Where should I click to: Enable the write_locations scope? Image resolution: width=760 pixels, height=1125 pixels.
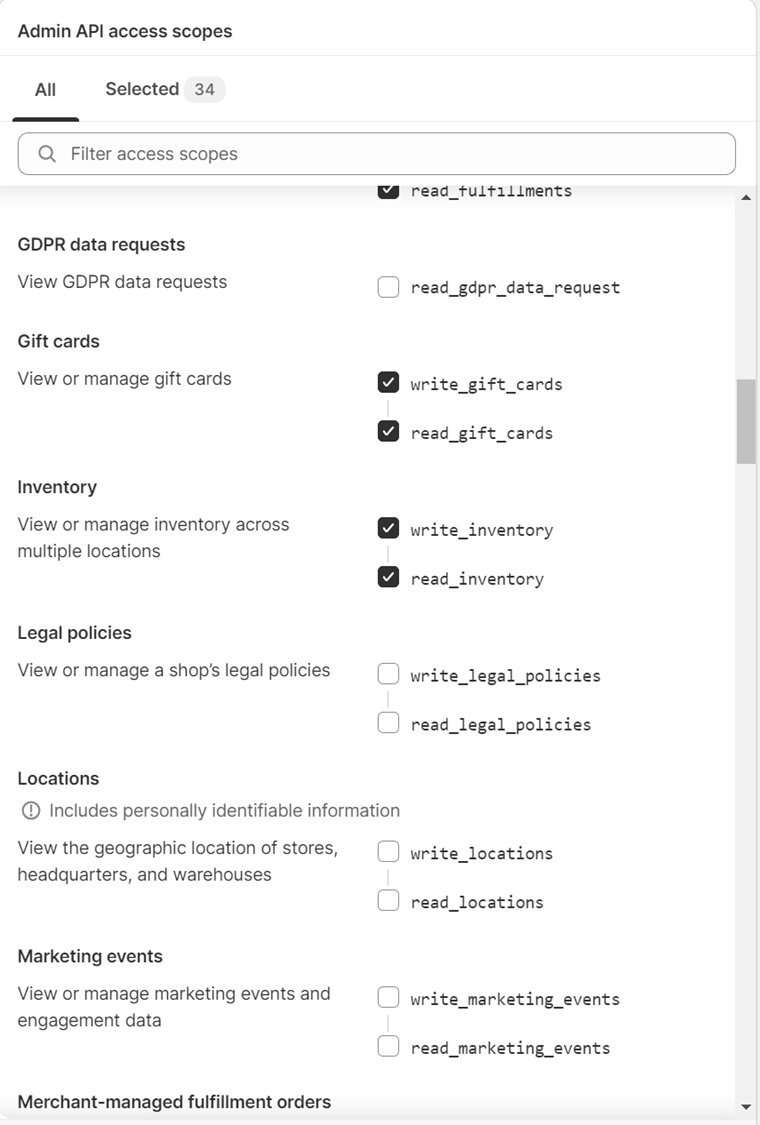pos(388,852)
